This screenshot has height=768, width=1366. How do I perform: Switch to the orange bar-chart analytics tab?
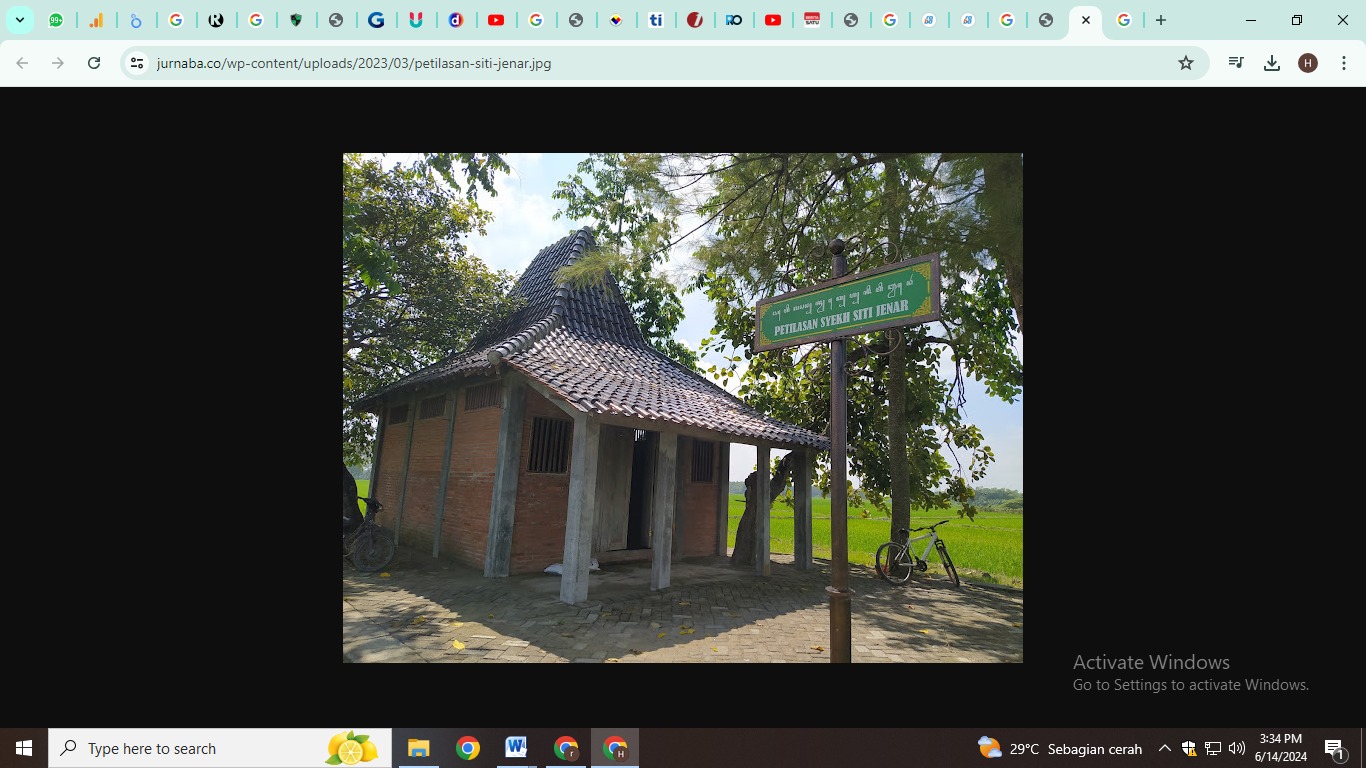(96, 20)
